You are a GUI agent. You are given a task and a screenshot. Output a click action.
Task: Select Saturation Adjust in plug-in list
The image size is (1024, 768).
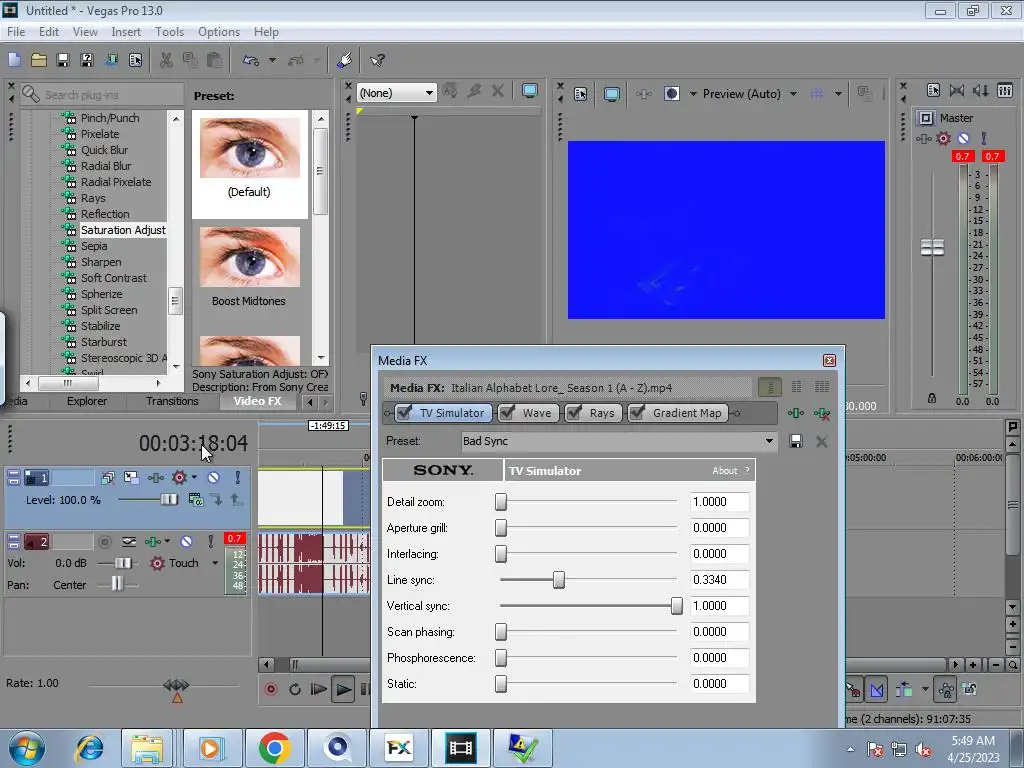click(x=123, y=230)
